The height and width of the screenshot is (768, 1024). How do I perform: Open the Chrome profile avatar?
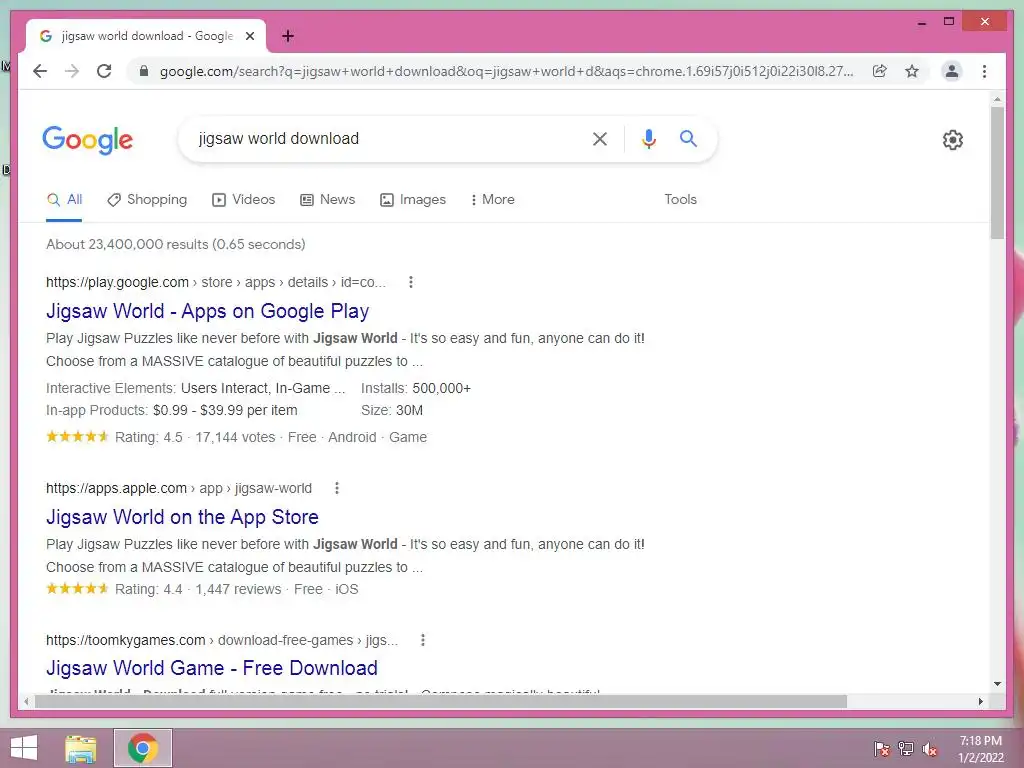(952, 71)
